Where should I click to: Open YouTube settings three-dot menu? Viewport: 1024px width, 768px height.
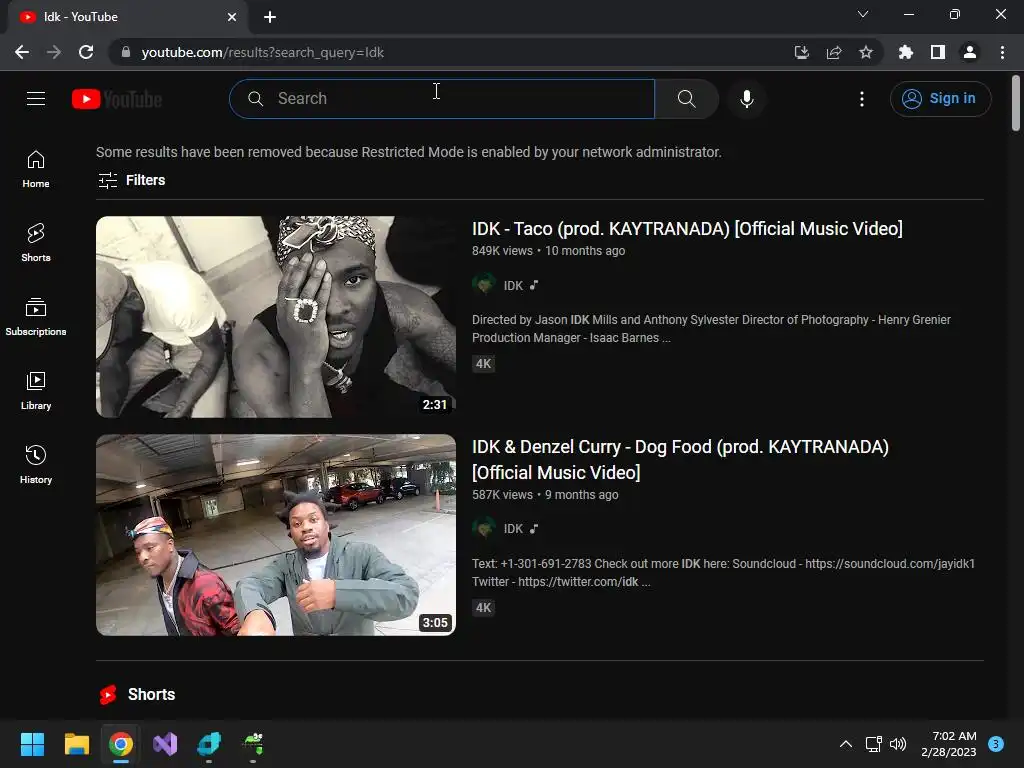(862, 99)
